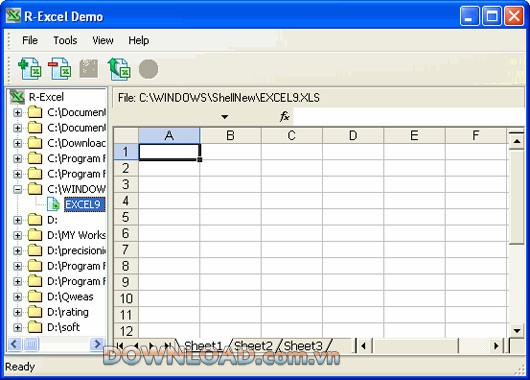Click sheet horizontal scrollbar left arrow
530x380 pixels.
[x=364, y=346]
